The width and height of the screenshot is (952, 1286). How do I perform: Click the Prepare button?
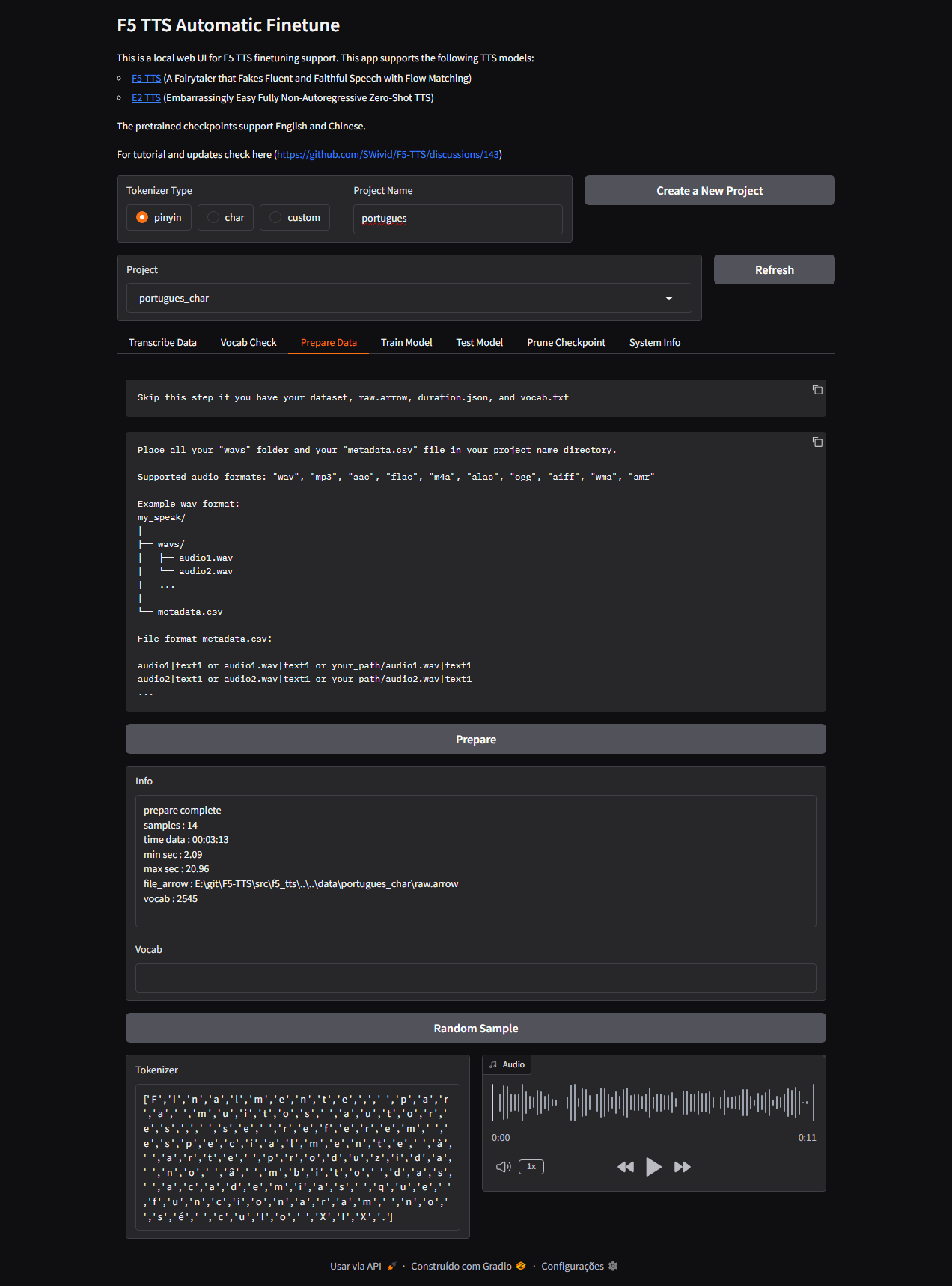(x=476, y=739)
